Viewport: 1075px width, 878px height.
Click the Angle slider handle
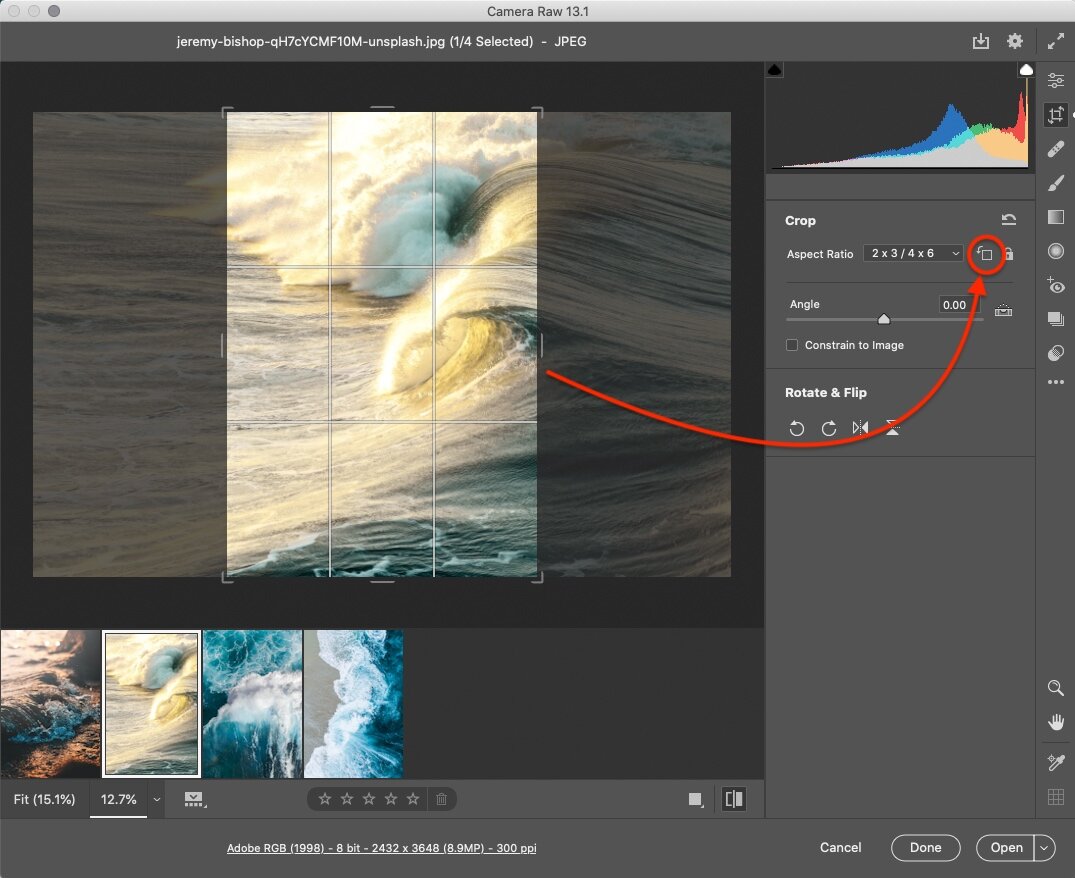(x=884, y=319)
